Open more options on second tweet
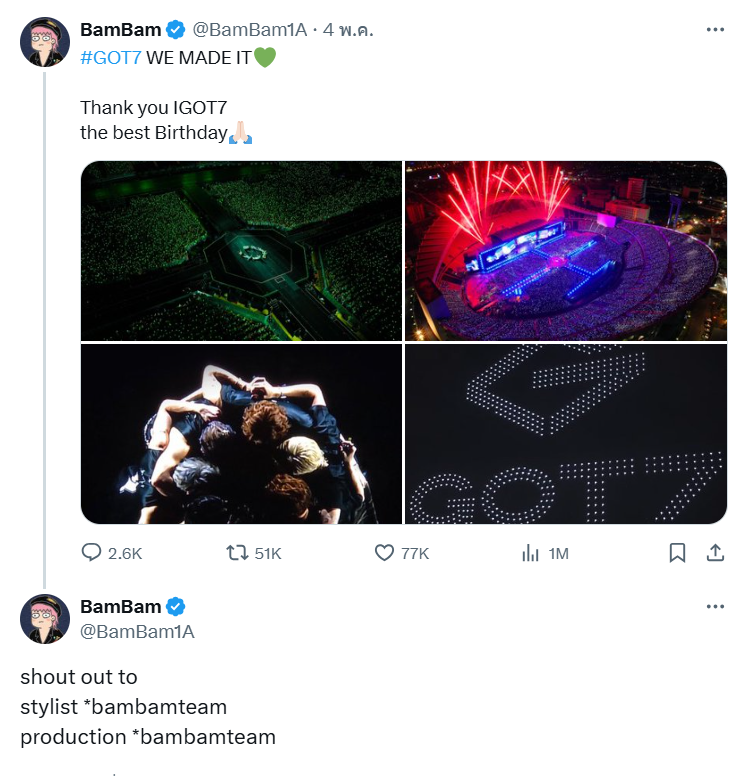Viewport: 743px width, 776px height. pos(715,606)
